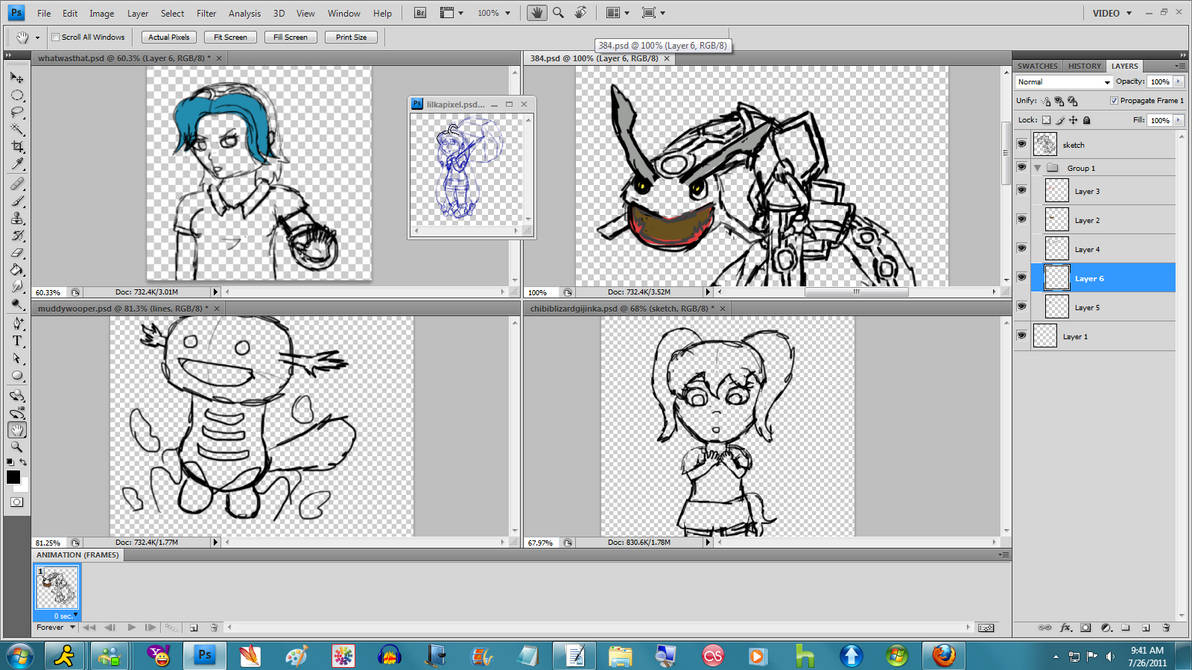Select the Brush tool
1192x670 pixels.
17,202
